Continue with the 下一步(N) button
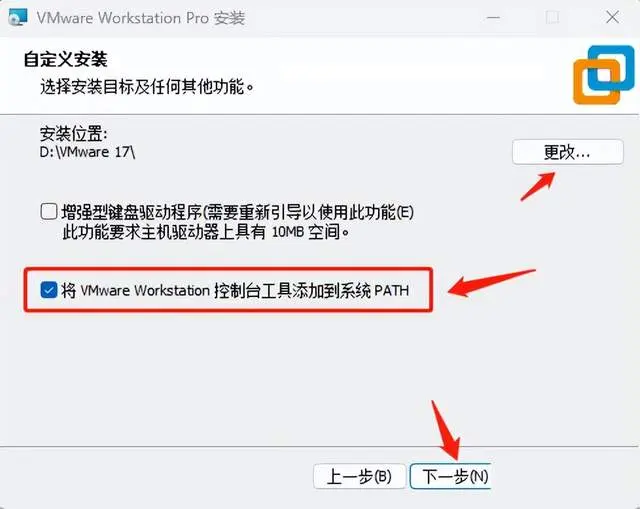This screenshot has height=509, width=640. click(x=451, y=476)
